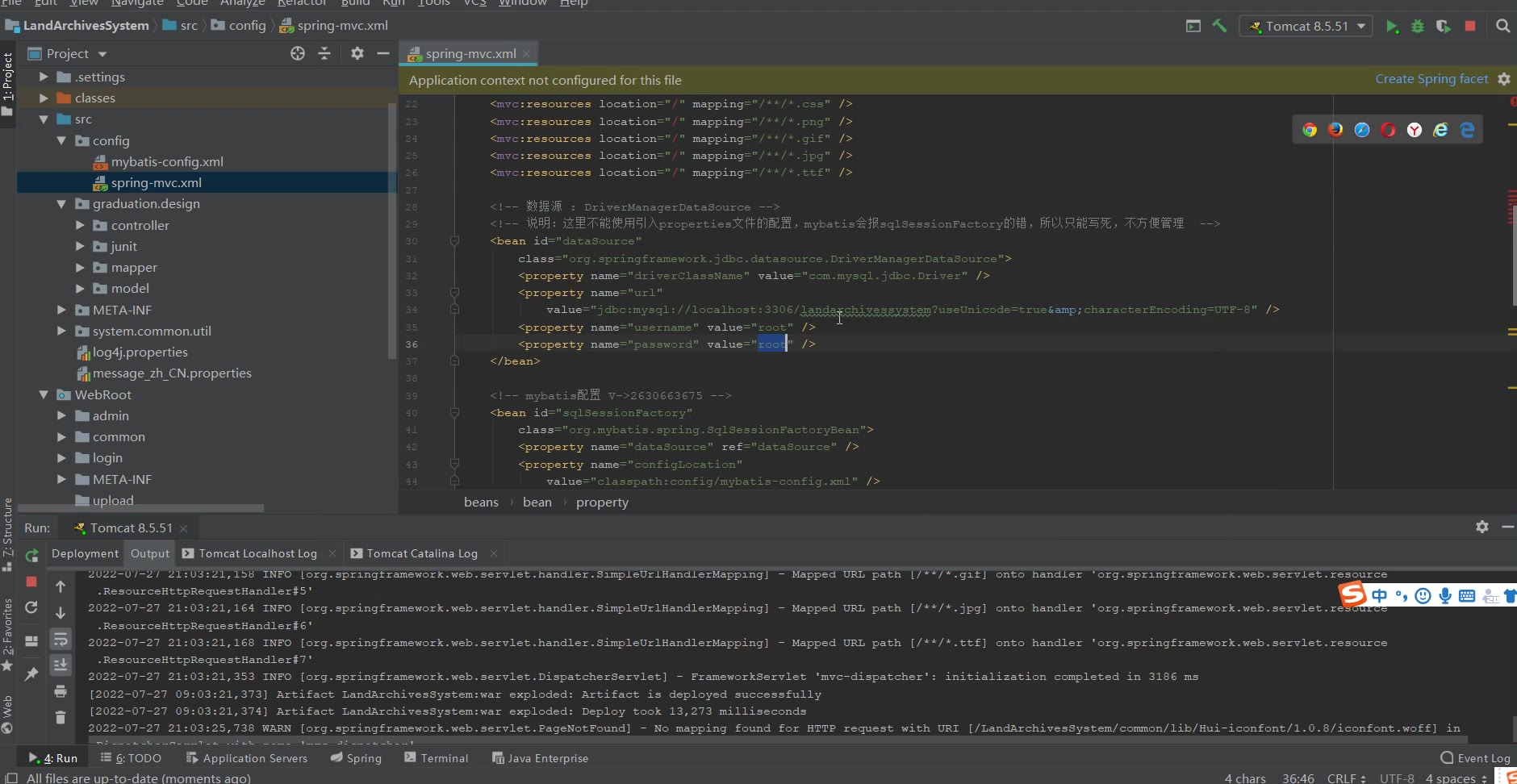Expand the controller folder

coord(80,225)
